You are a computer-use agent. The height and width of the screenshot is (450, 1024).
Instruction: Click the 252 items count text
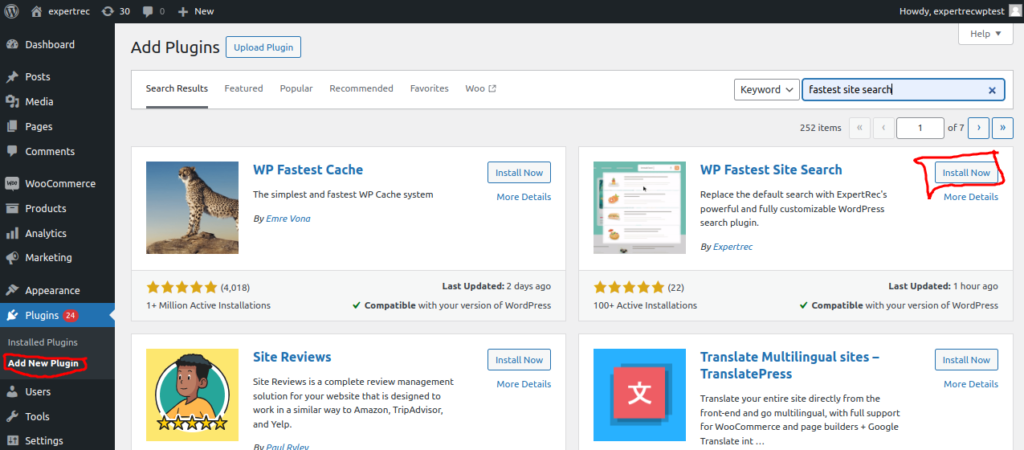point(820,128)
